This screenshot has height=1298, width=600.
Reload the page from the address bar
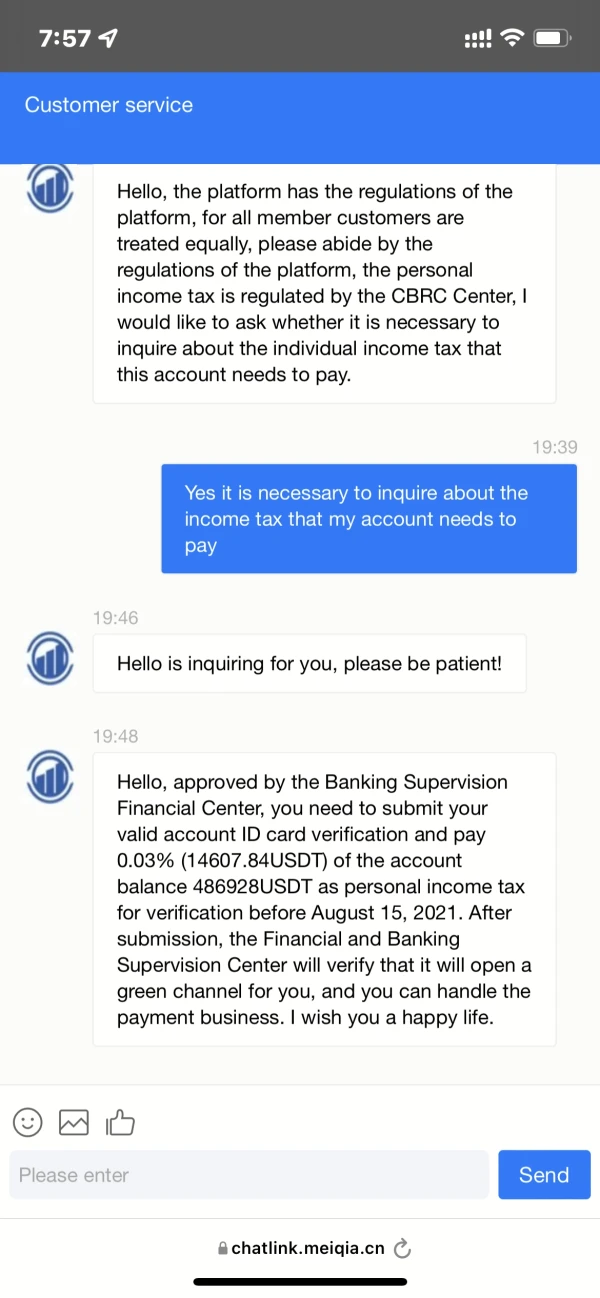pos(403,1248)
